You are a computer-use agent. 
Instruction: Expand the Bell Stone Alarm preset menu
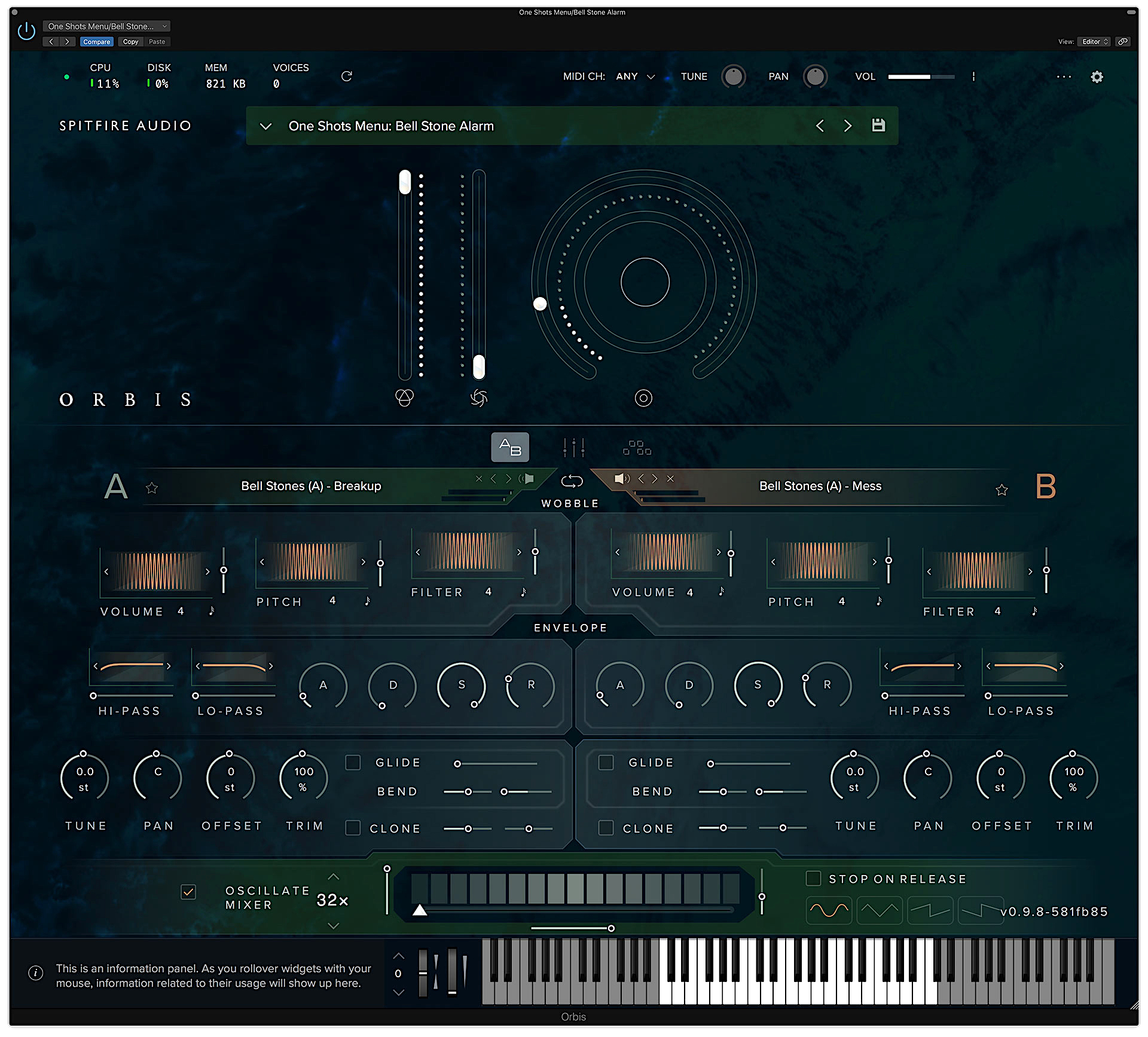coord(265,126)
